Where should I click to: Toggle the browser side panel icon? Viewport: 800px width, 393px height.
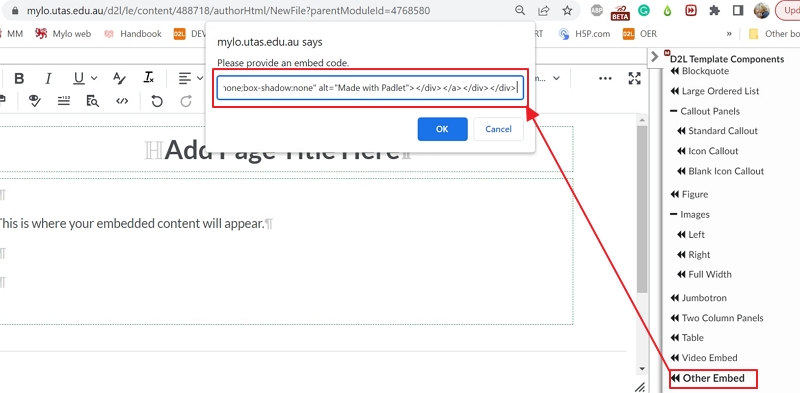pos(738,10)
